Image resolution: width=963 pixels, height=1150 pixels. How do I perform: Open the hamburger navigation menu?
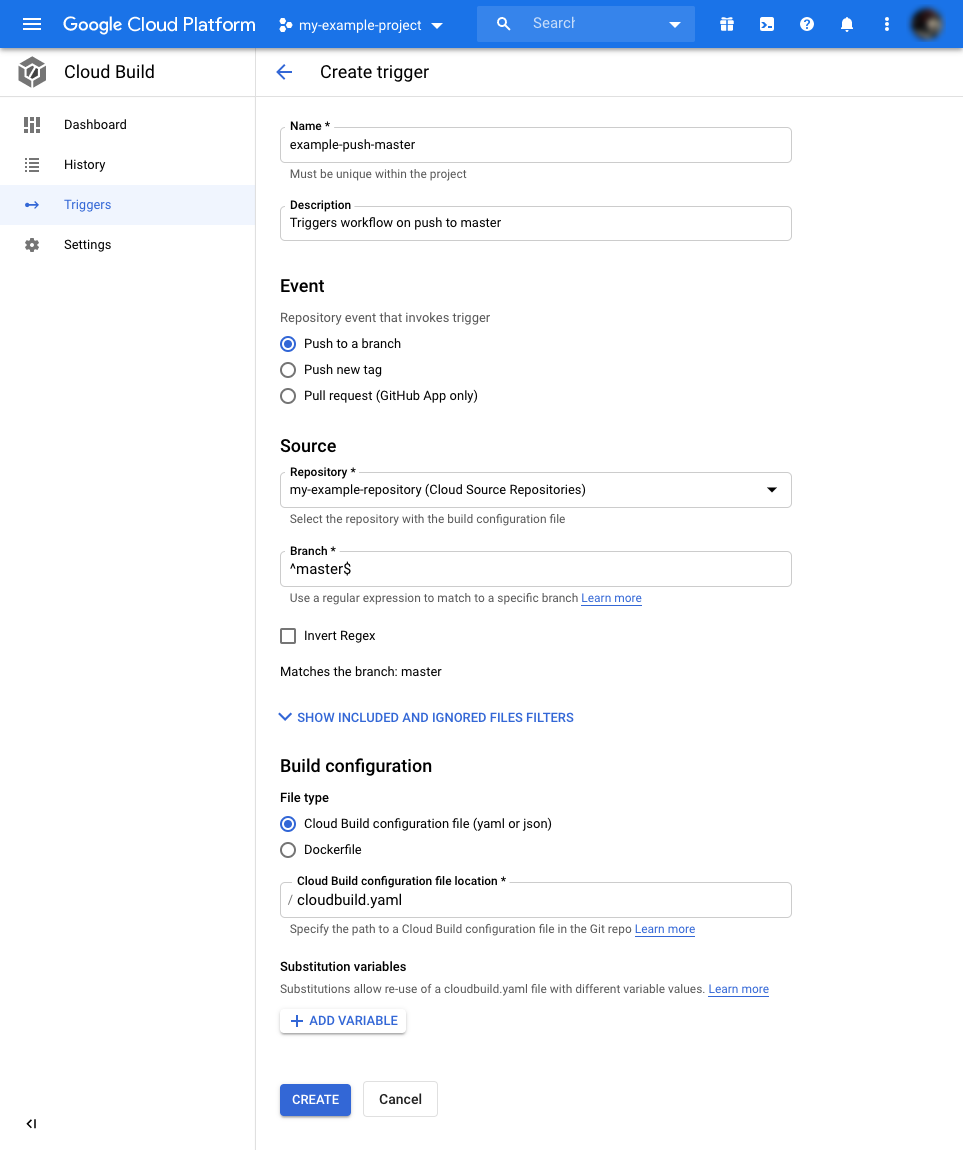point(32,24)
